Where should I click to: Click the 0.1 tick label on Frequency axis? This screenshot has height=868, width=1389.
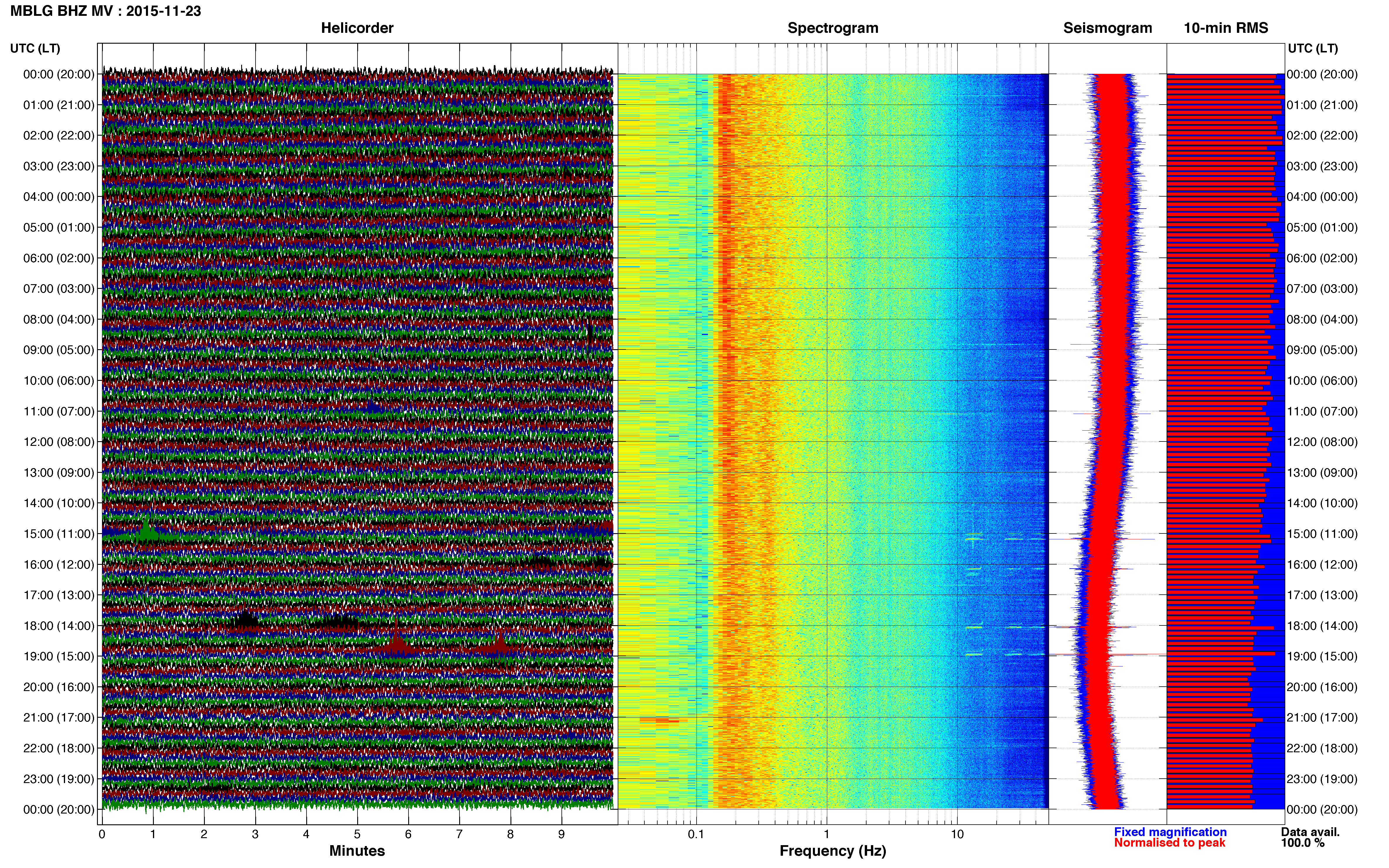point(696,834)
